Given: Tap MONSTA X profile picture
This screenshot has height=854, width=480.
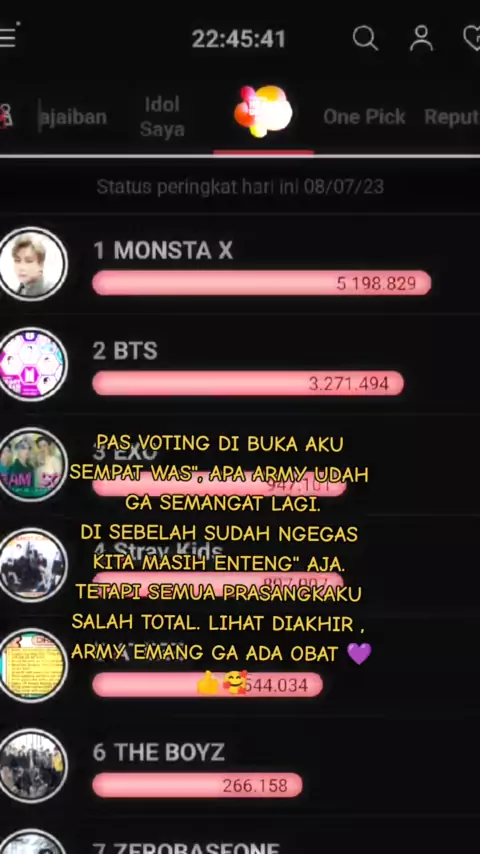Looking at the screenshot, I should coord(33,264).
